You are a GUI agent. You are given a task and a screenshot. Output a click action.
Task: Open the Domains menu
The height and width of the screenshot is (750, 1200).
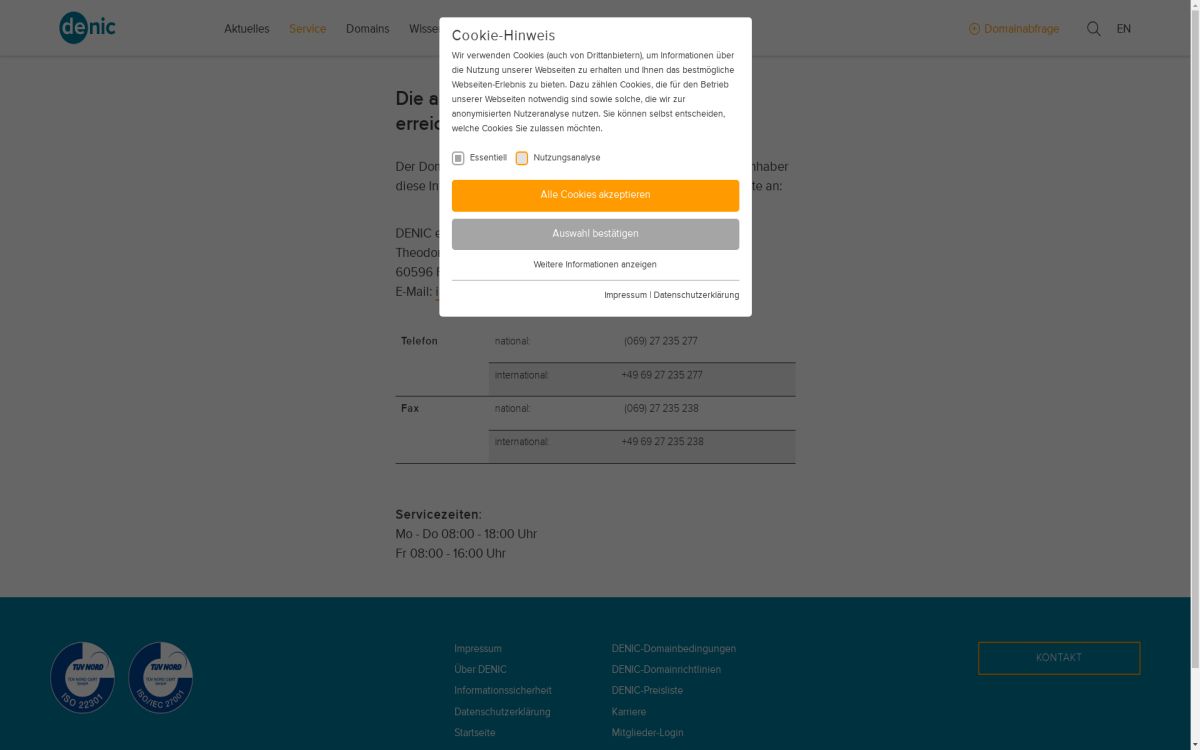point(367,29)
